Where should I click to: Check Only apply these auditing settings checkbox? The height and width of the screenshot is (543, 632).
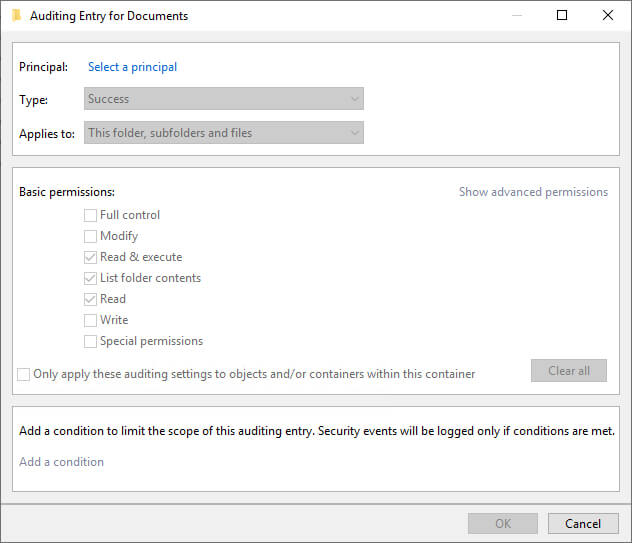(x=23, y=374)
